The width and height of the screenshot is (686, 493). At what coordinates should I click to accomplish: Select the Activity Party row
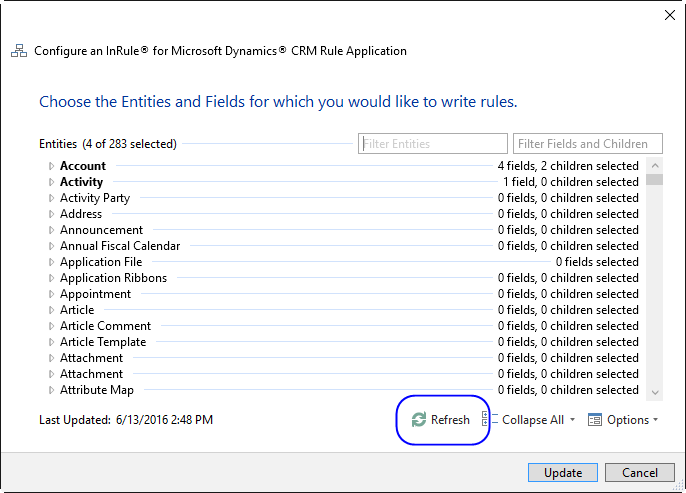(x=343, y=198)
